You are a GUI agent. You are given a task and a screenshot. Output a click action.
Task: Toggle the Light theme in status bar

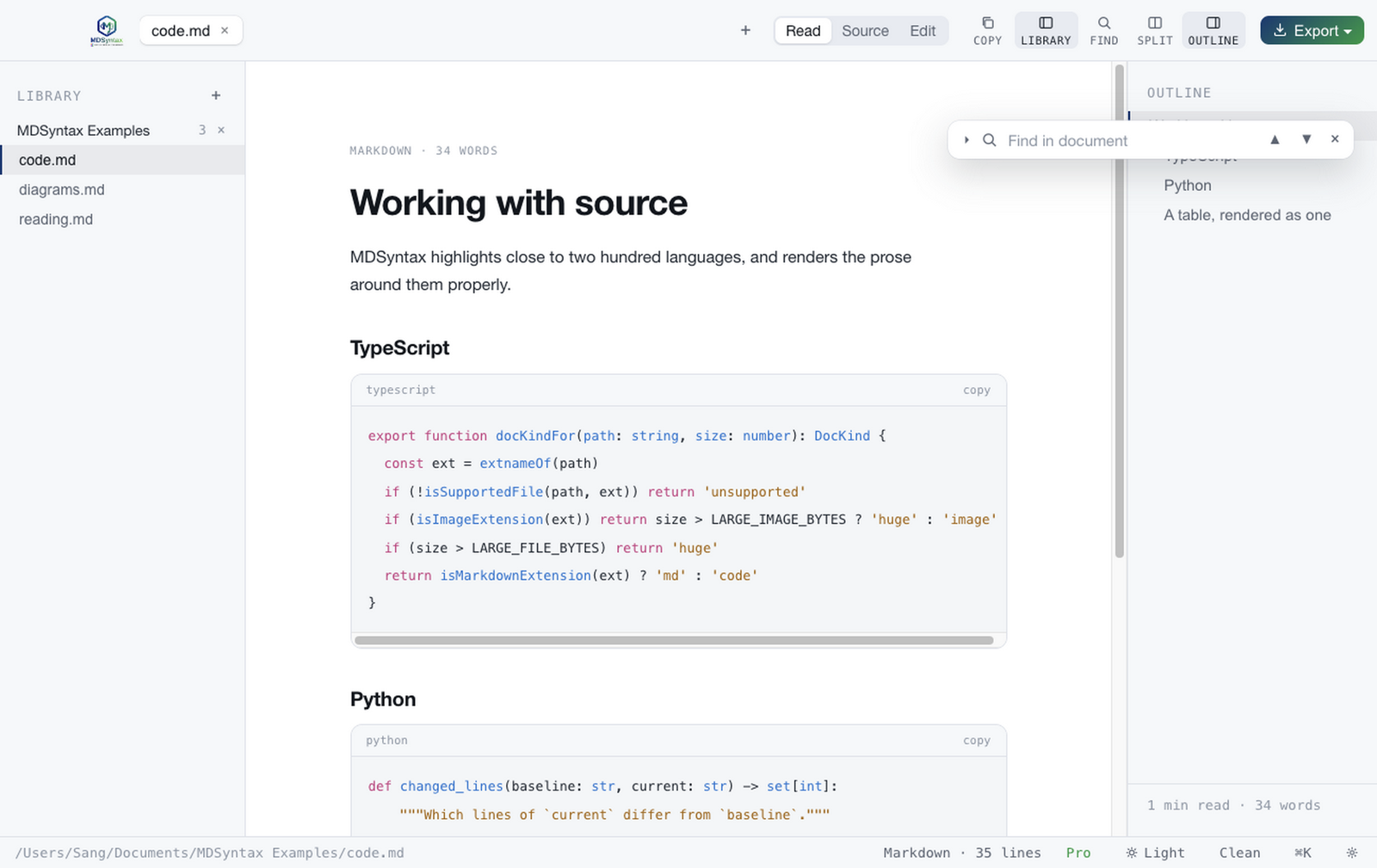(x=1155, y=853)
